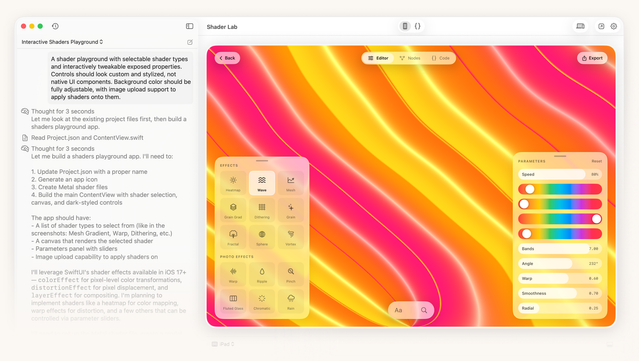The image size is (639, 361).
Task: Click the search magnifier in the canvas bar
Action: [x=424, y=310]
